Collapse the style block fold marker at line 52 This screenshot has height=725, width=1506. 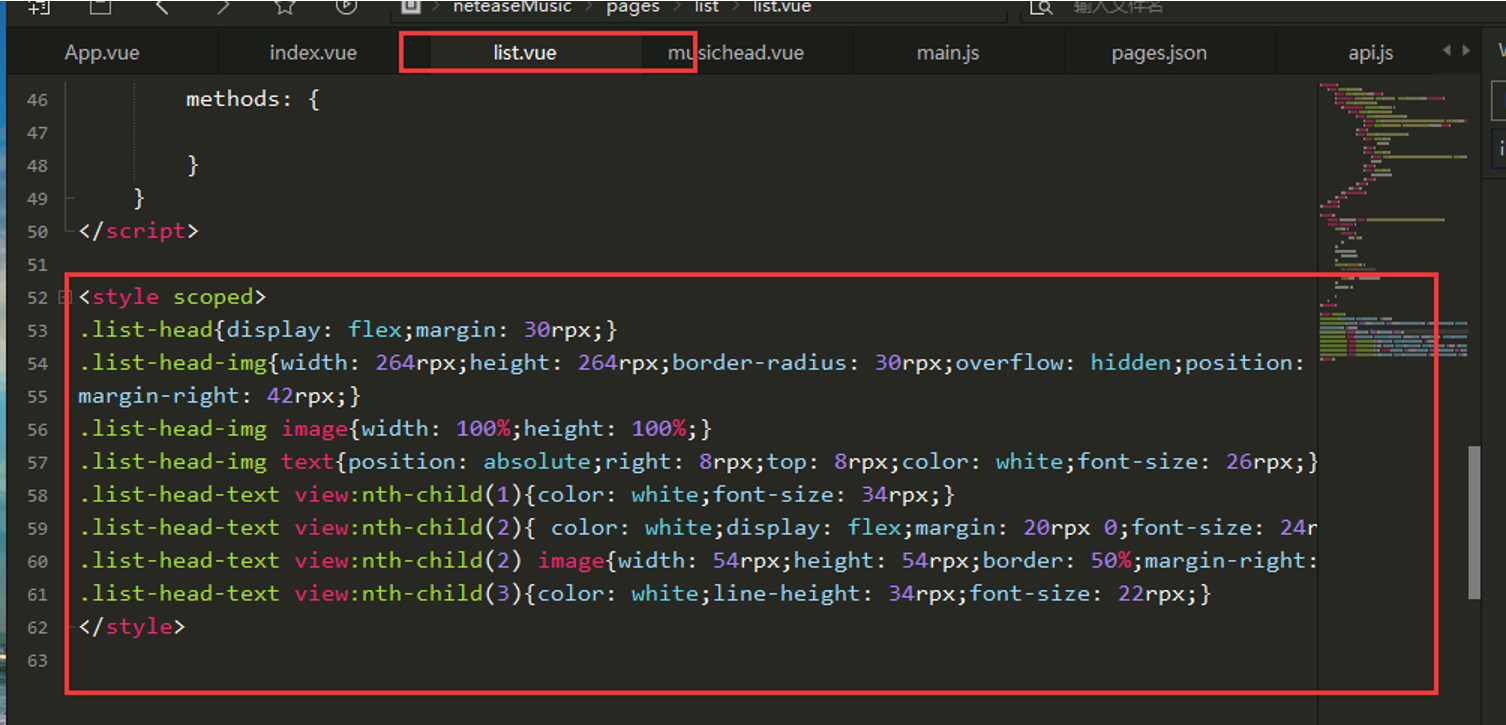coord(65,297)
